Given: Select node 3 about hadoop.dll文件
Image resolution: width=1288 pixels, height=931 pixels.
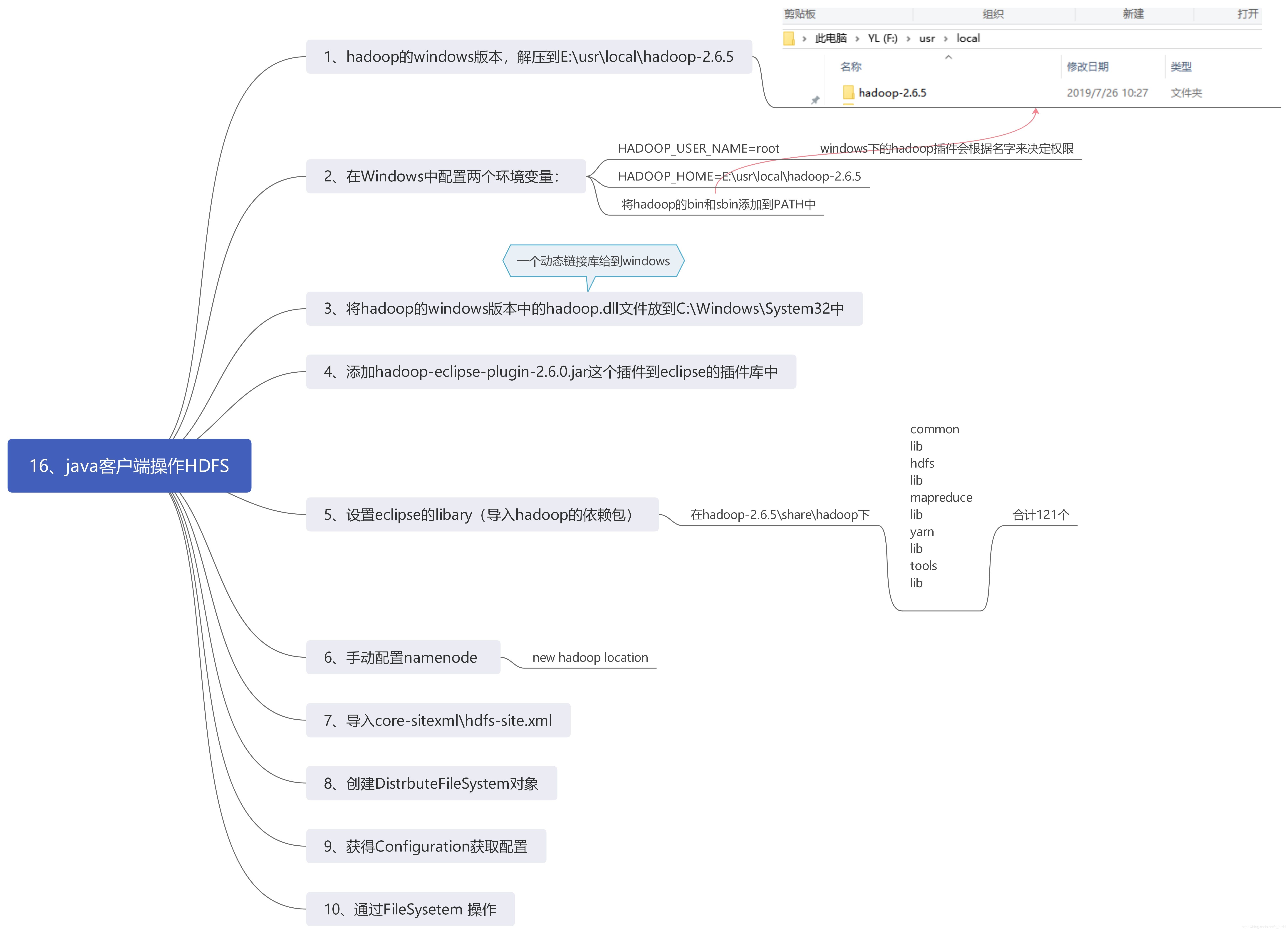Looking at the screenshot, I should (x=584, y=308).
